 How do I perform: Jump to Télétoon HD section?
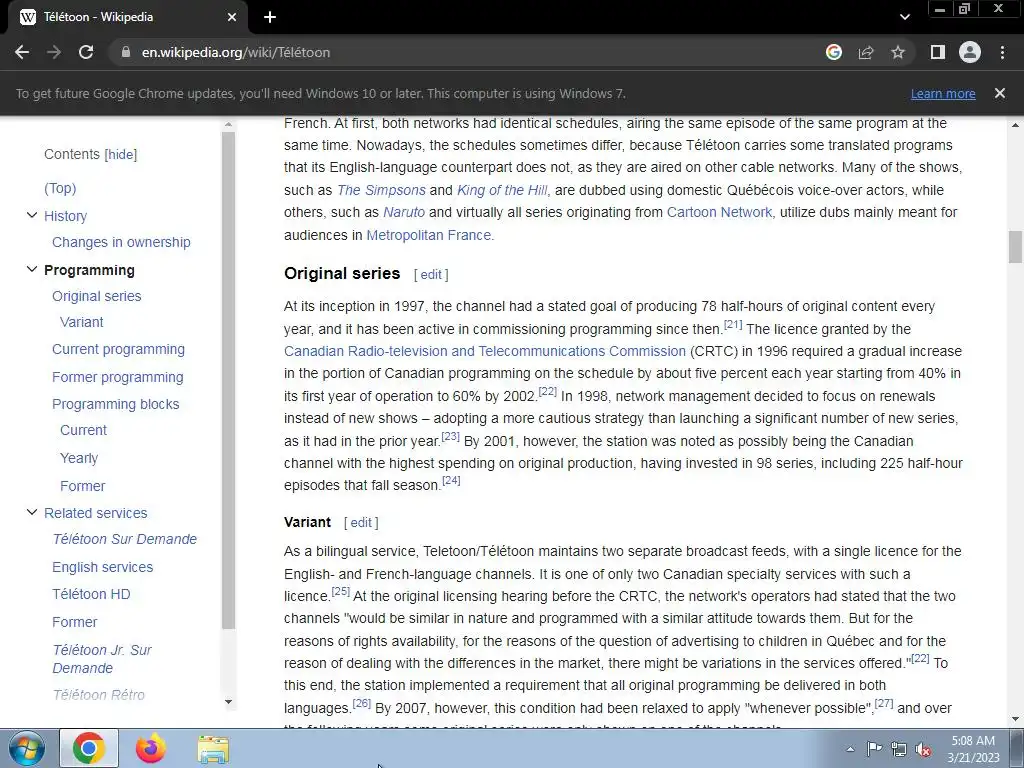tap(91, 594)
